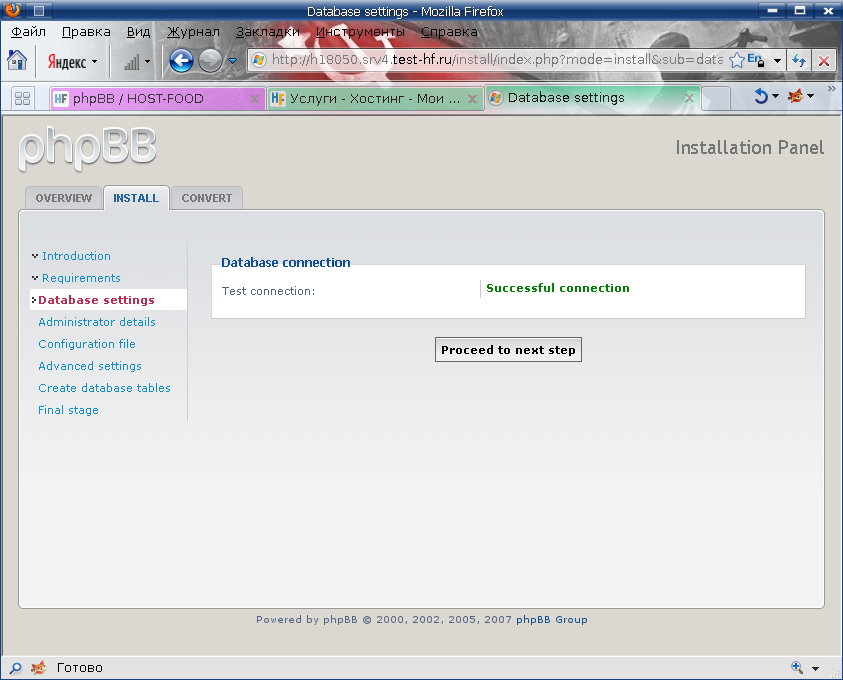Go back with the blue Back arrow
843x680 pixels.
click(x=181, y=61)
